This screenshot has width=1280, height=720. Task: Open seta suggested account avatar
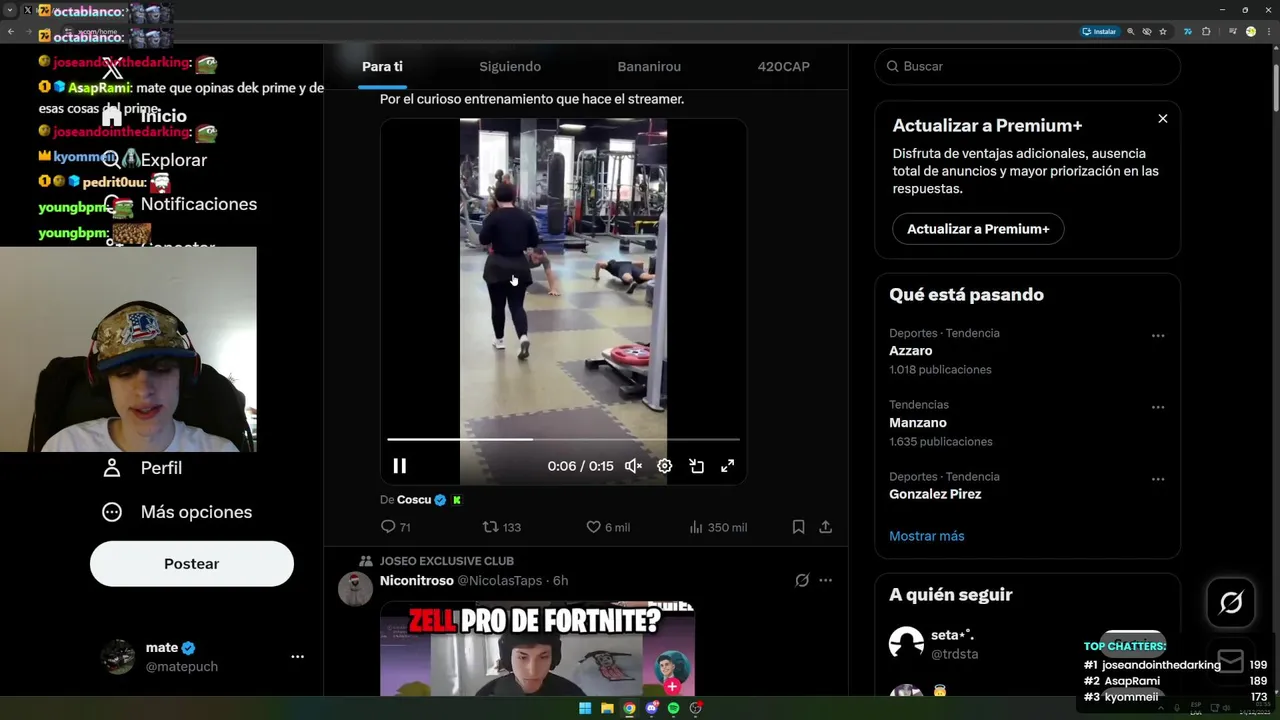[906, 644]
